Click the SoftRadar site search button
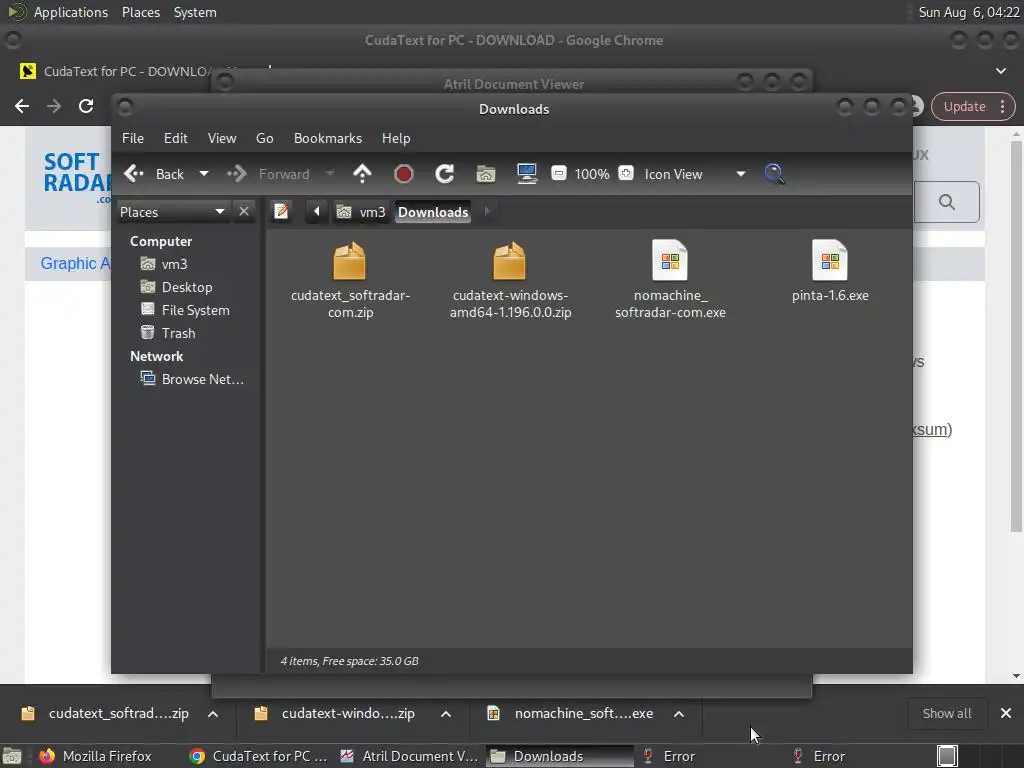This screenshot has width=1024, height=768. [x=947, y=202]
